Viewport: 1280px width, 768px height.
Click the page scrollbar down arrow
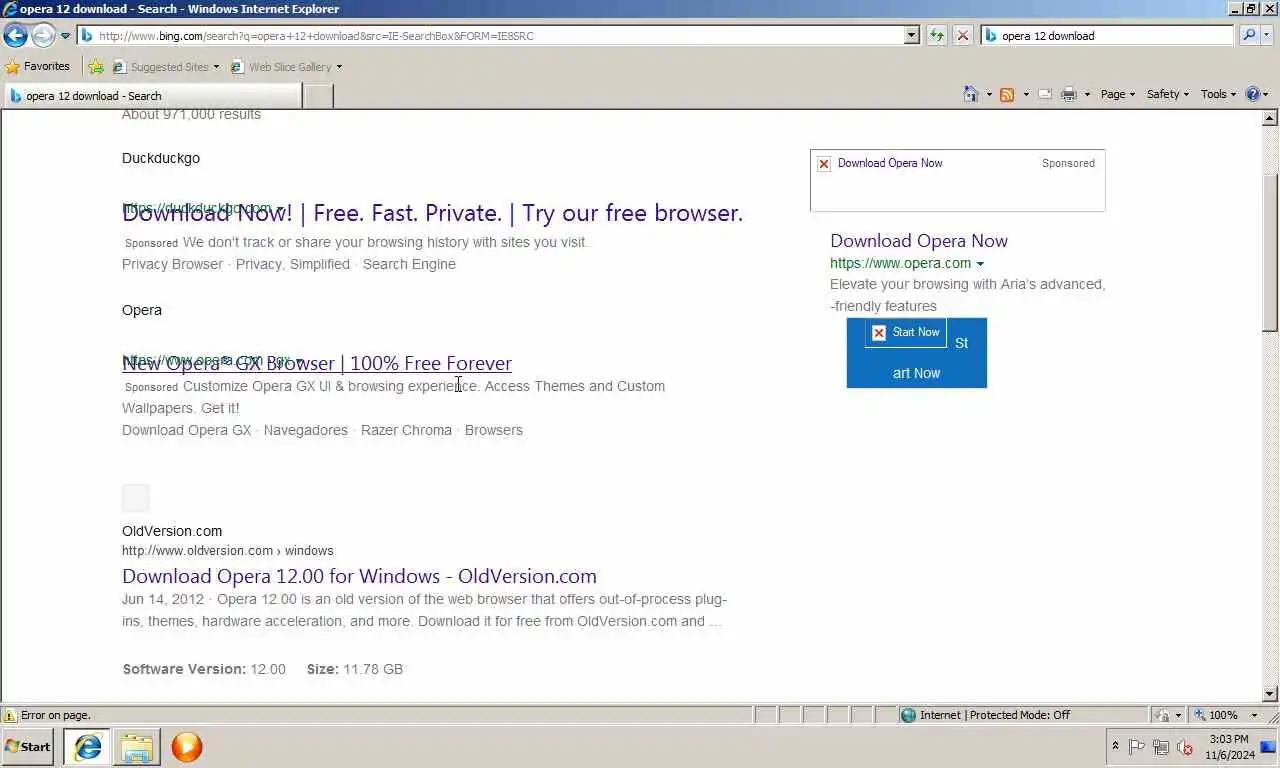click(1271, 694)
